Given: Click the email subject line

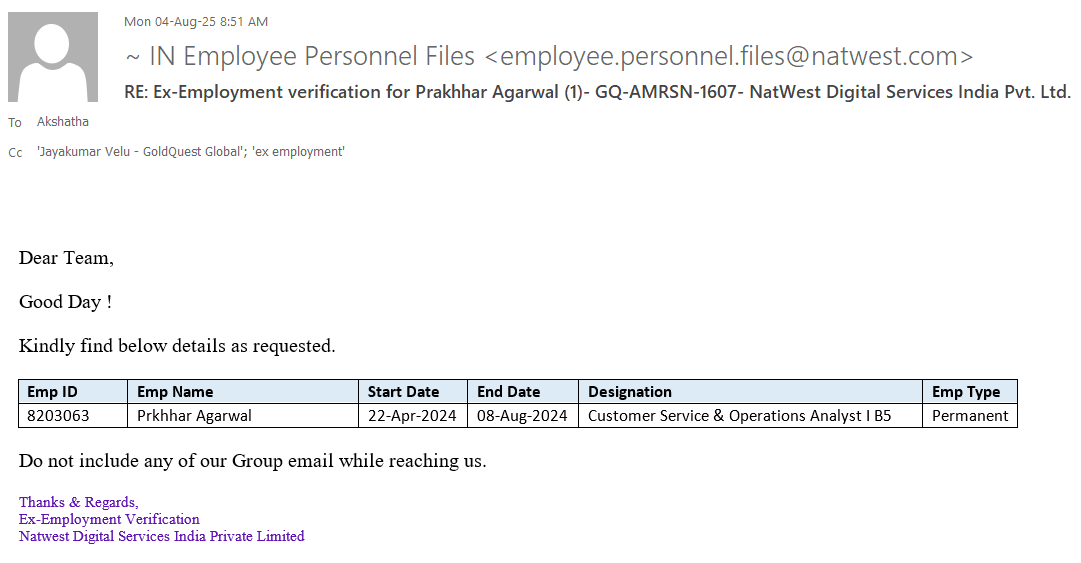Looking at the screenshot, I should pyautogui.click(x=597, y=92).
